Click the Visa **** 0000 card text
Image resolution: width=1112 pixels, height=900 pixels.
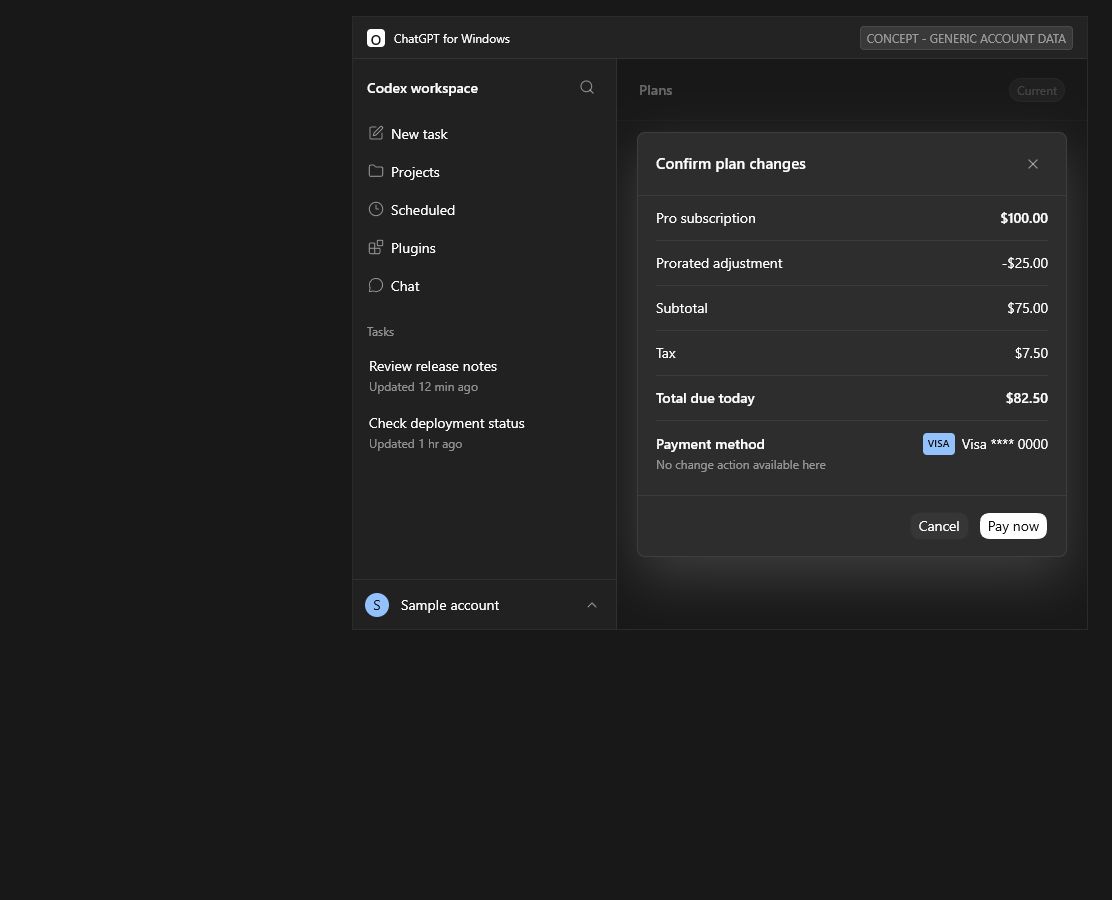(x=1004, y=444)
